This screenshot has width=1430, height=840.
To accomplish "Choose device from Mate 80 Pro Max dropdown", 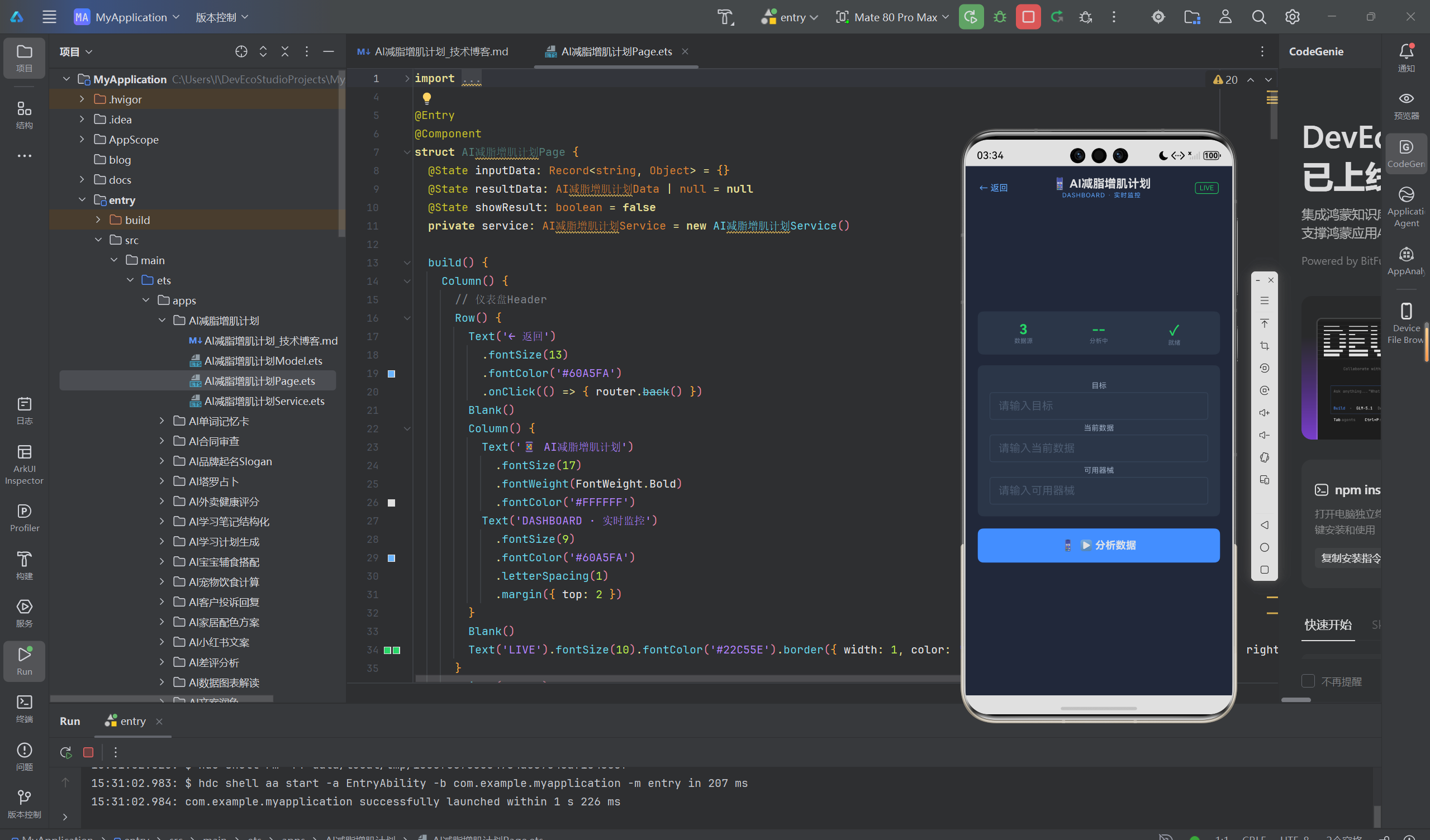I will point(892,17).
